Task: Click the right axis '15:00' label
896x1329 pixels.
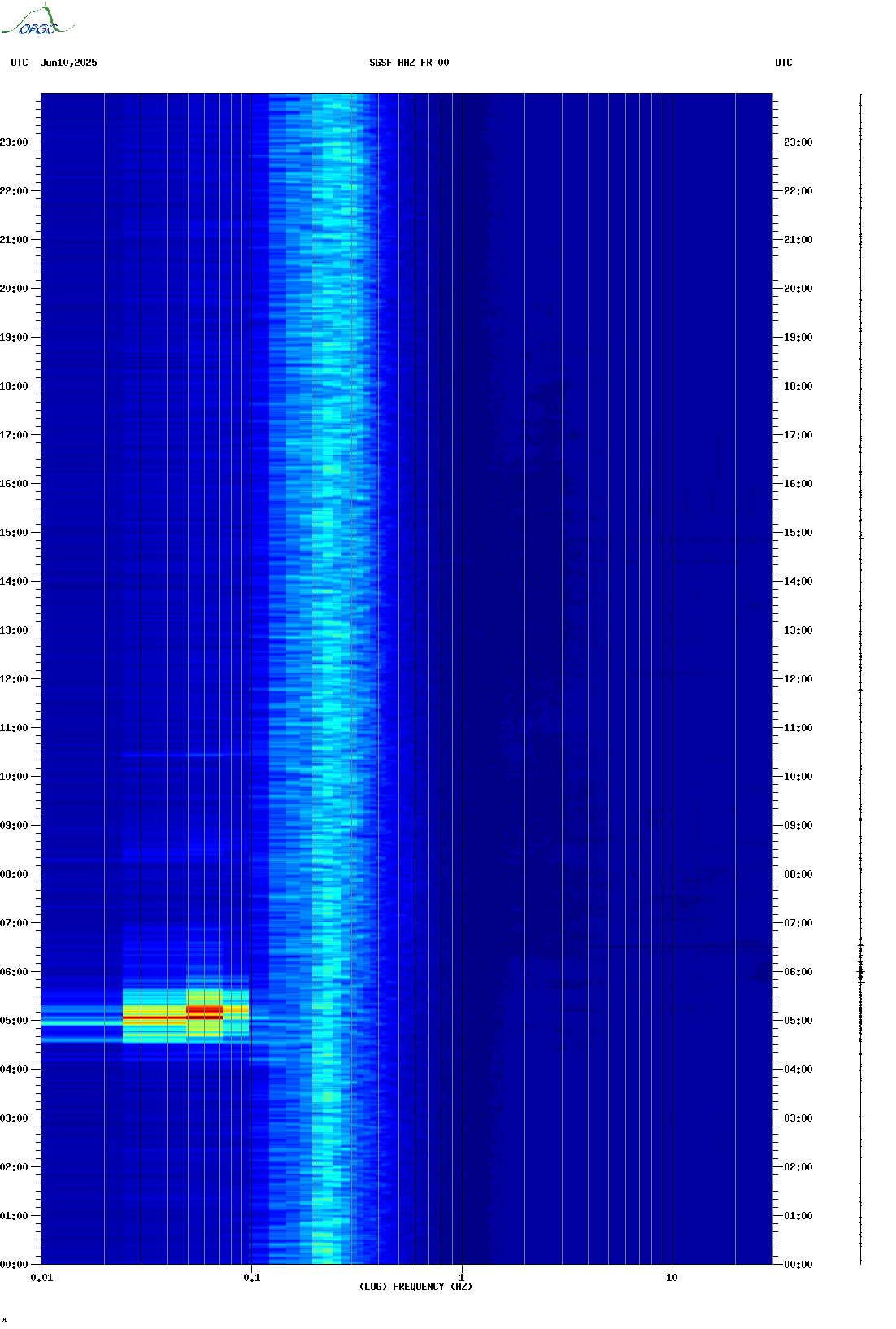Action: click(x=798, y=533)
